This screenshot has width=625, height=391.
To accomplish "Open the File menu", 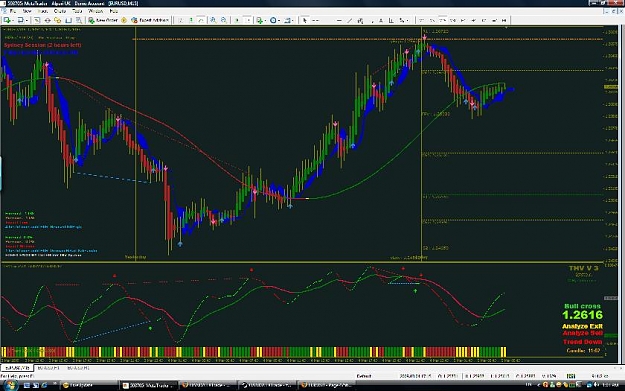I will coord(13,11).
